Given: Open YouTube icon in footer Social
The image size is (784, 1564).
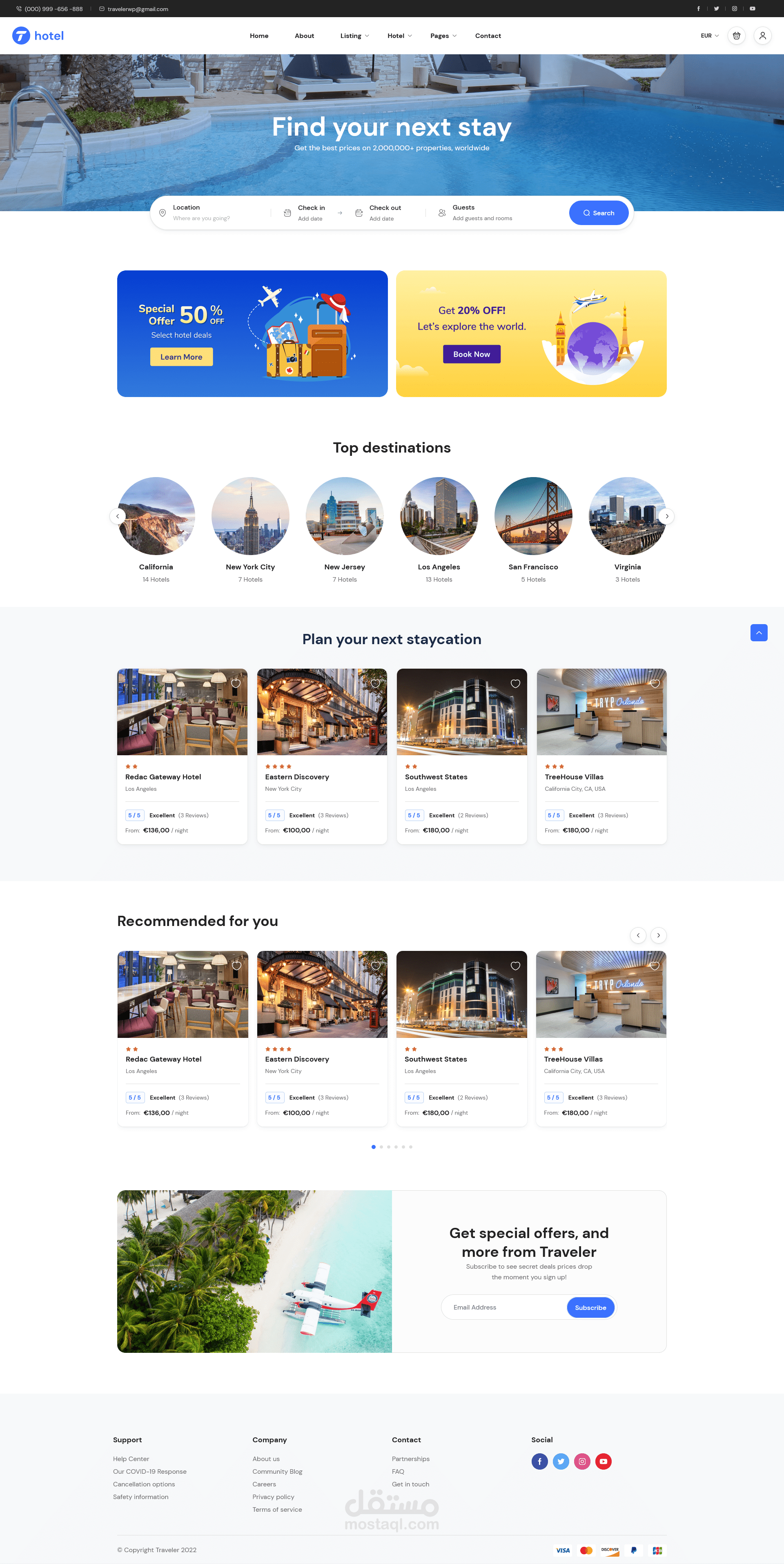Looking at the screenshot, I should click(x=603, y=1461).
